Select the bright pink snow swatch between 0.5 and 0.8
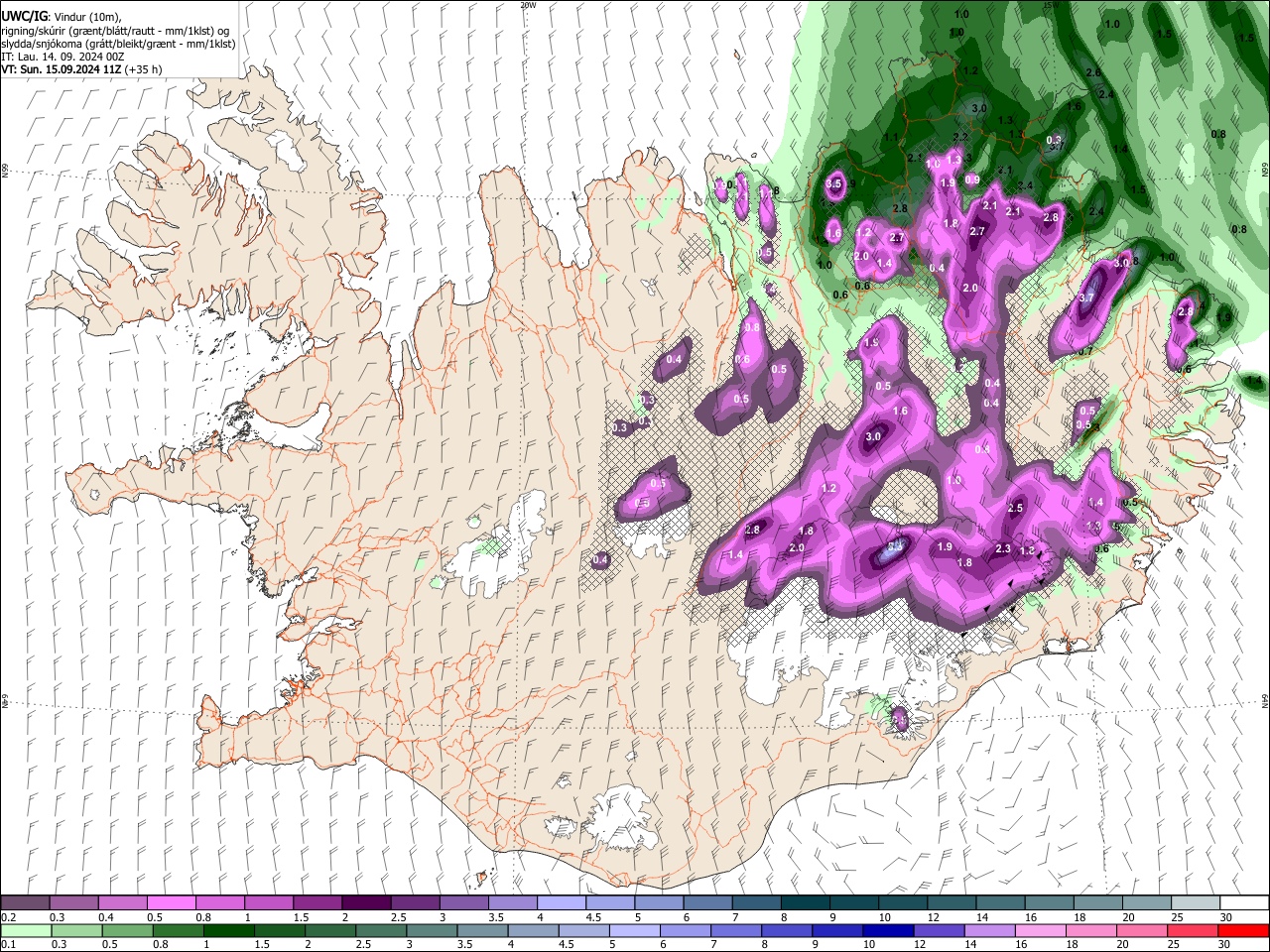The image size is (1270, 952). tap(171, 903)
